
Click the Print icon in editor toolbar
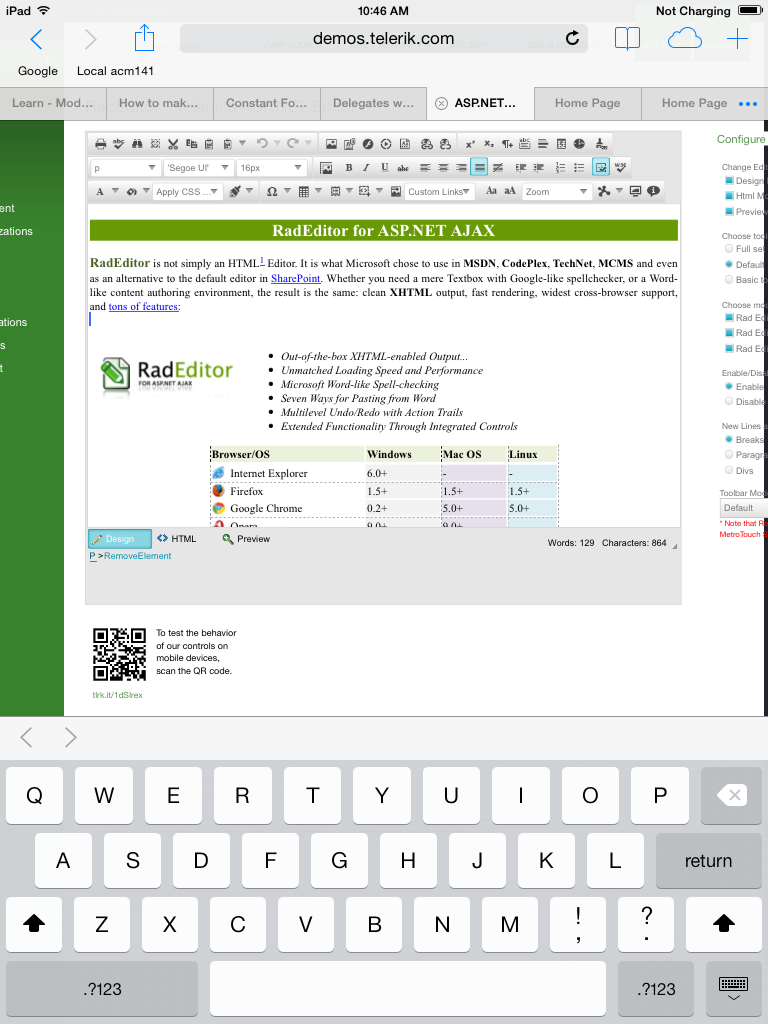pyautogui.click(x=100, y=144)
